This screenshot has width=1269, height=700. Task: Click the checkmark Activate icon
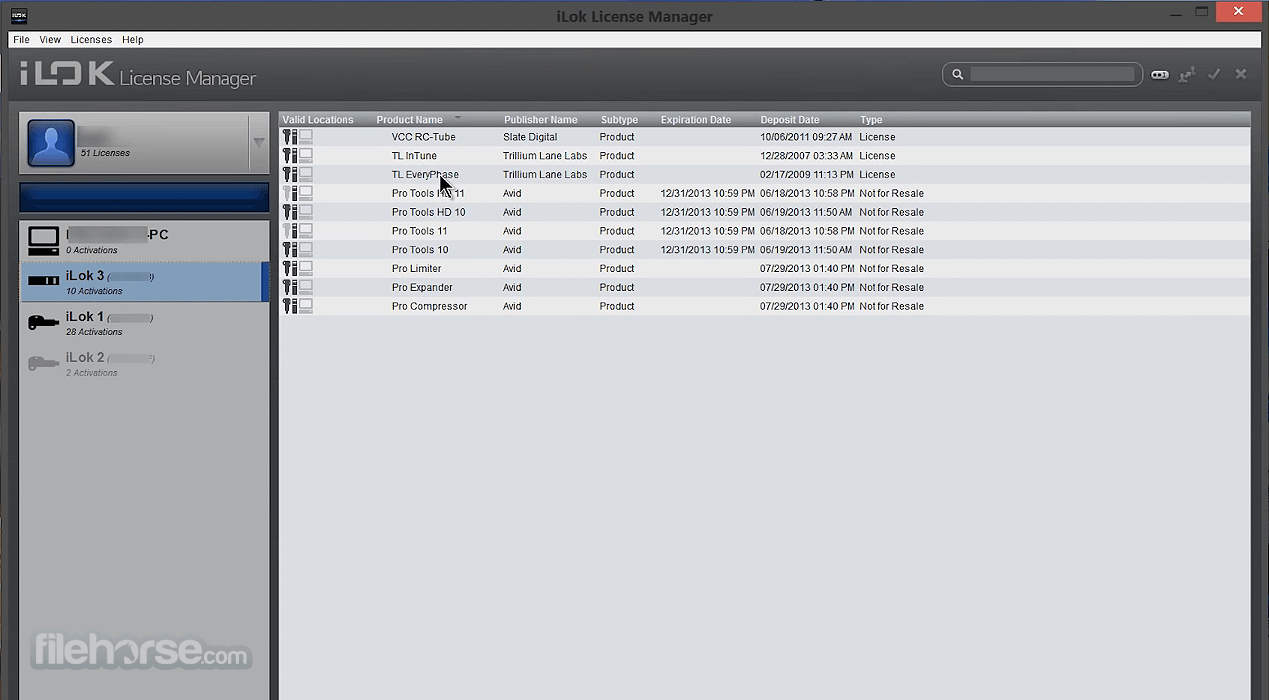tap(1214, 74)
